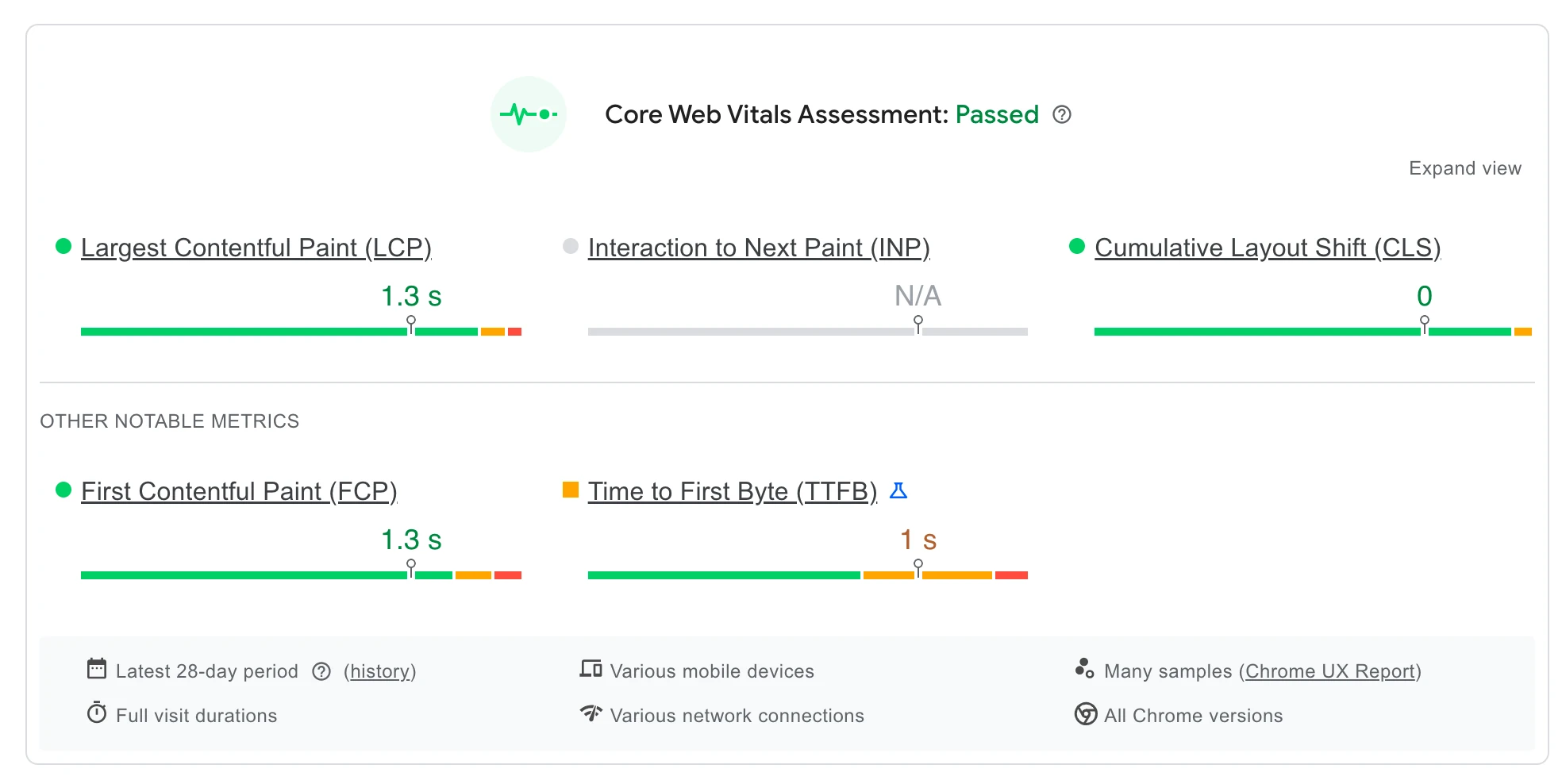This screenshot has height=784, width=1562.
Task: Click the Various mobile devices text
Action: (712, 671)
